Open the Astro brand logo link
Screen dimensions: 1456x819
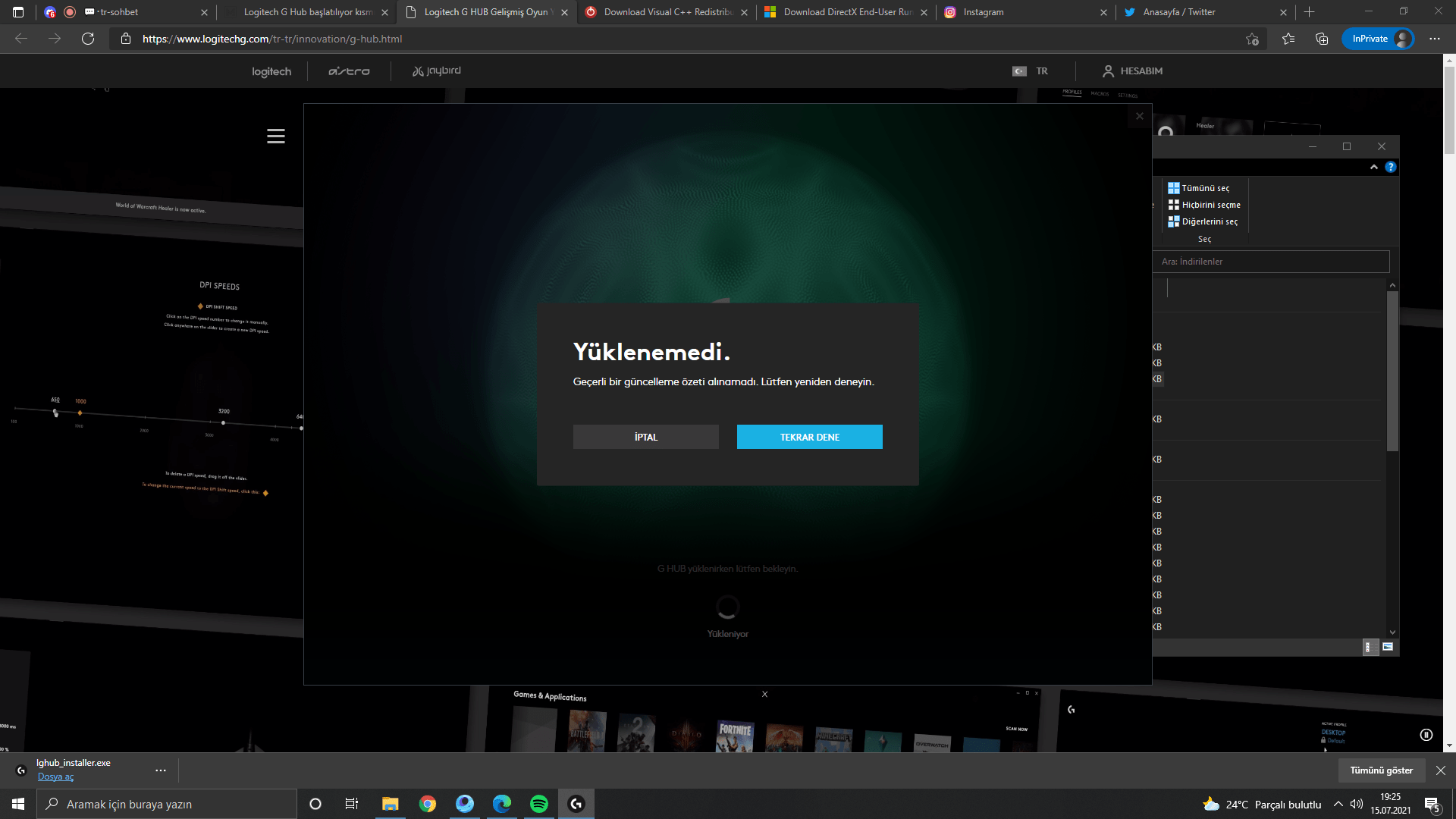click(x=349, y=71)
